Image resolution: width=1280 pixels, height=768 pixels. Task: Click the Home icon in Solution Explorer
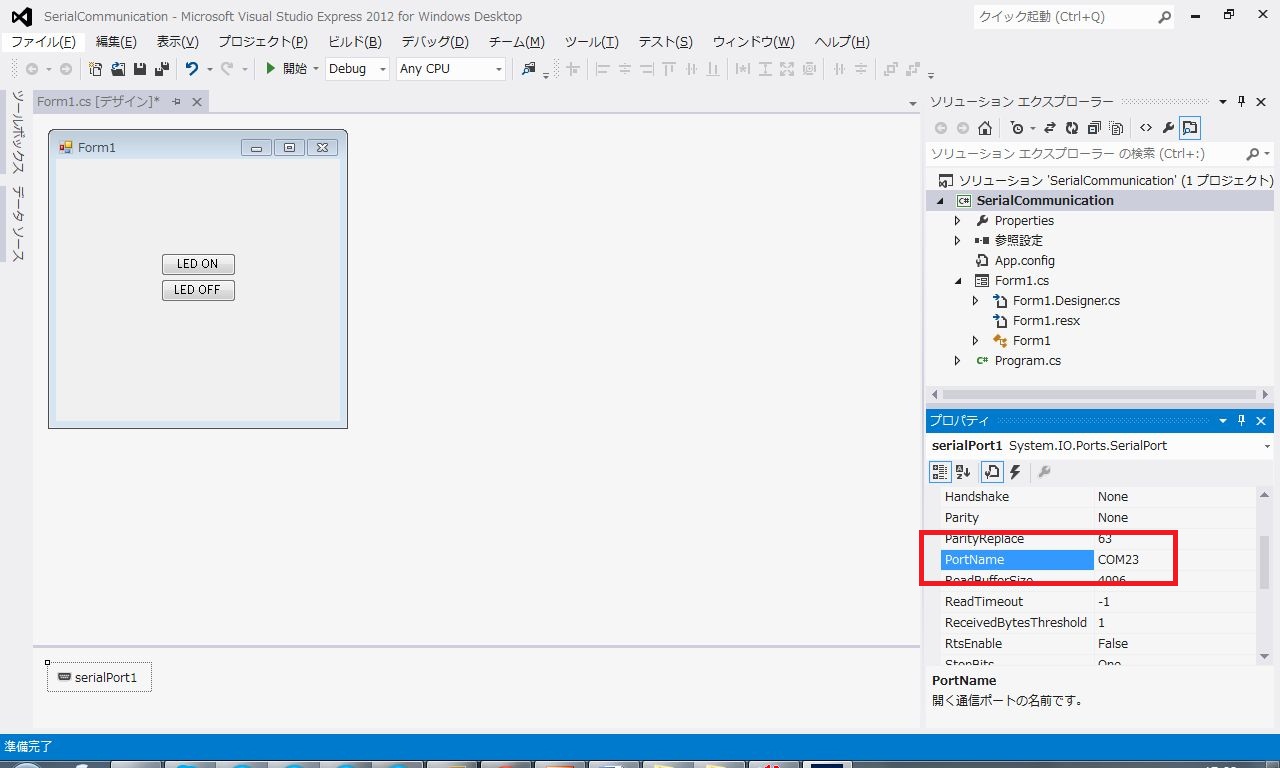985,128
